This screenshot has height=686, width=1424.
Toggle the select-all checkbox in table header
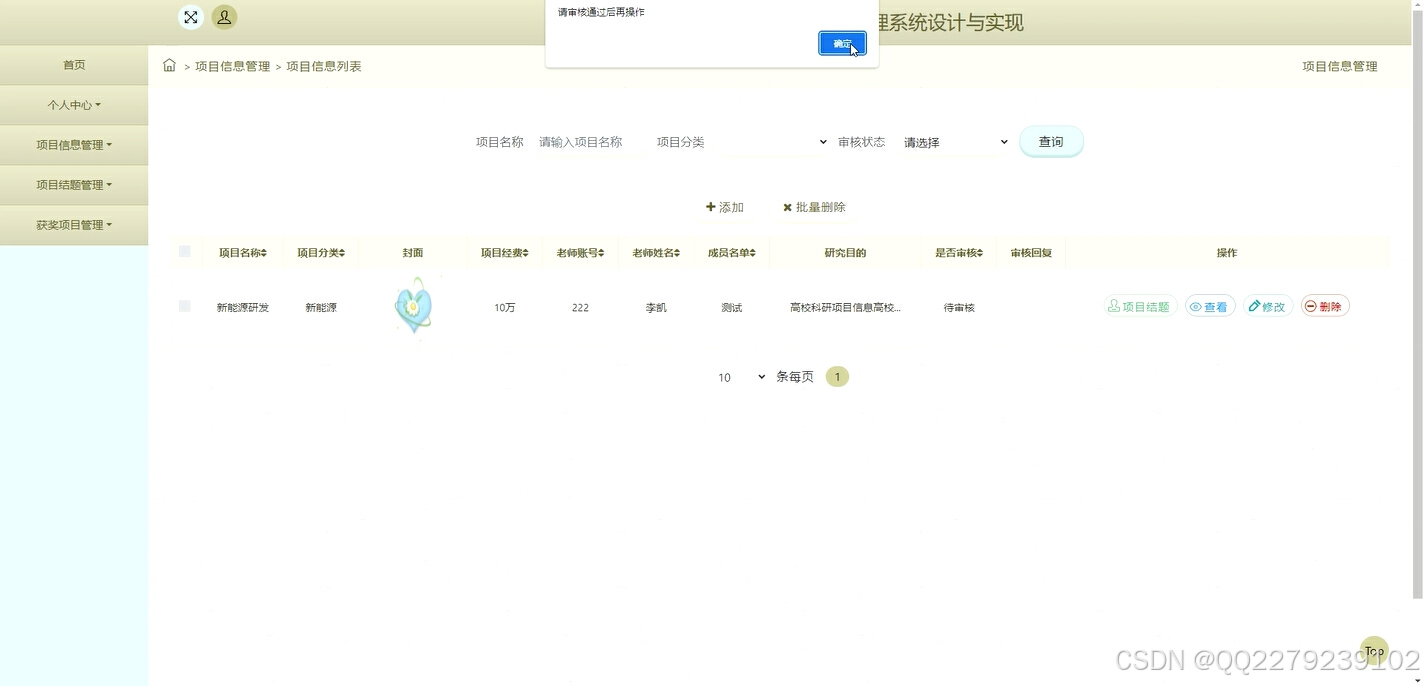pos(184,252)
